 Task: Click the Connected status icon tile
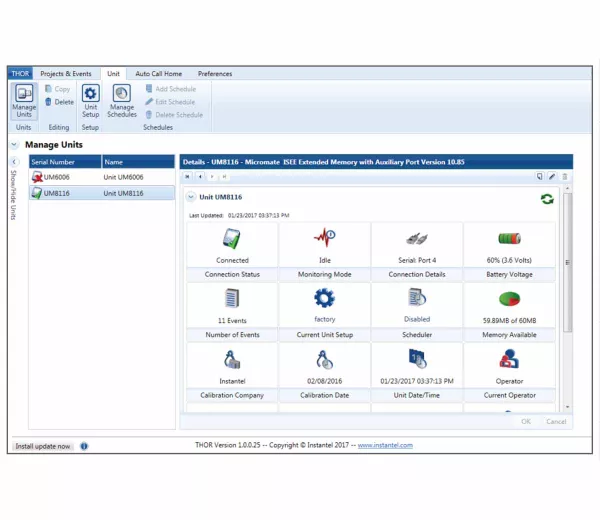232,238
